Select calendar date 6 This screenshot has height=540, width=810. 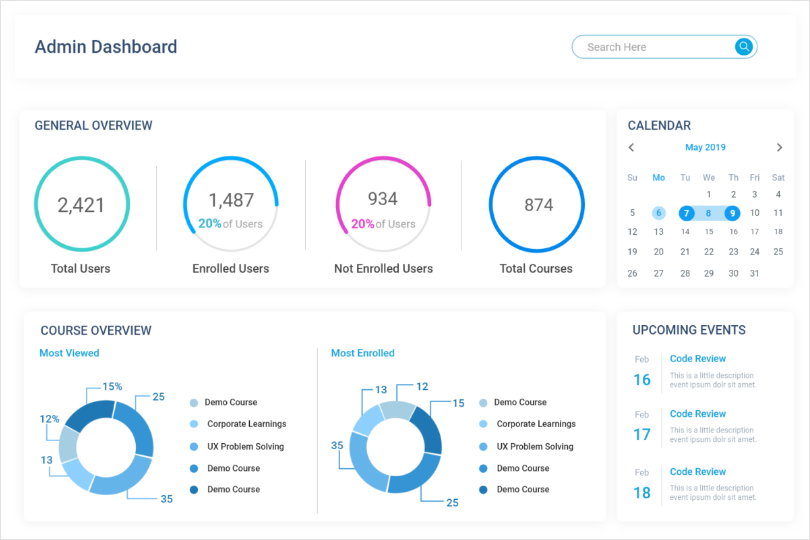point(658,213)
